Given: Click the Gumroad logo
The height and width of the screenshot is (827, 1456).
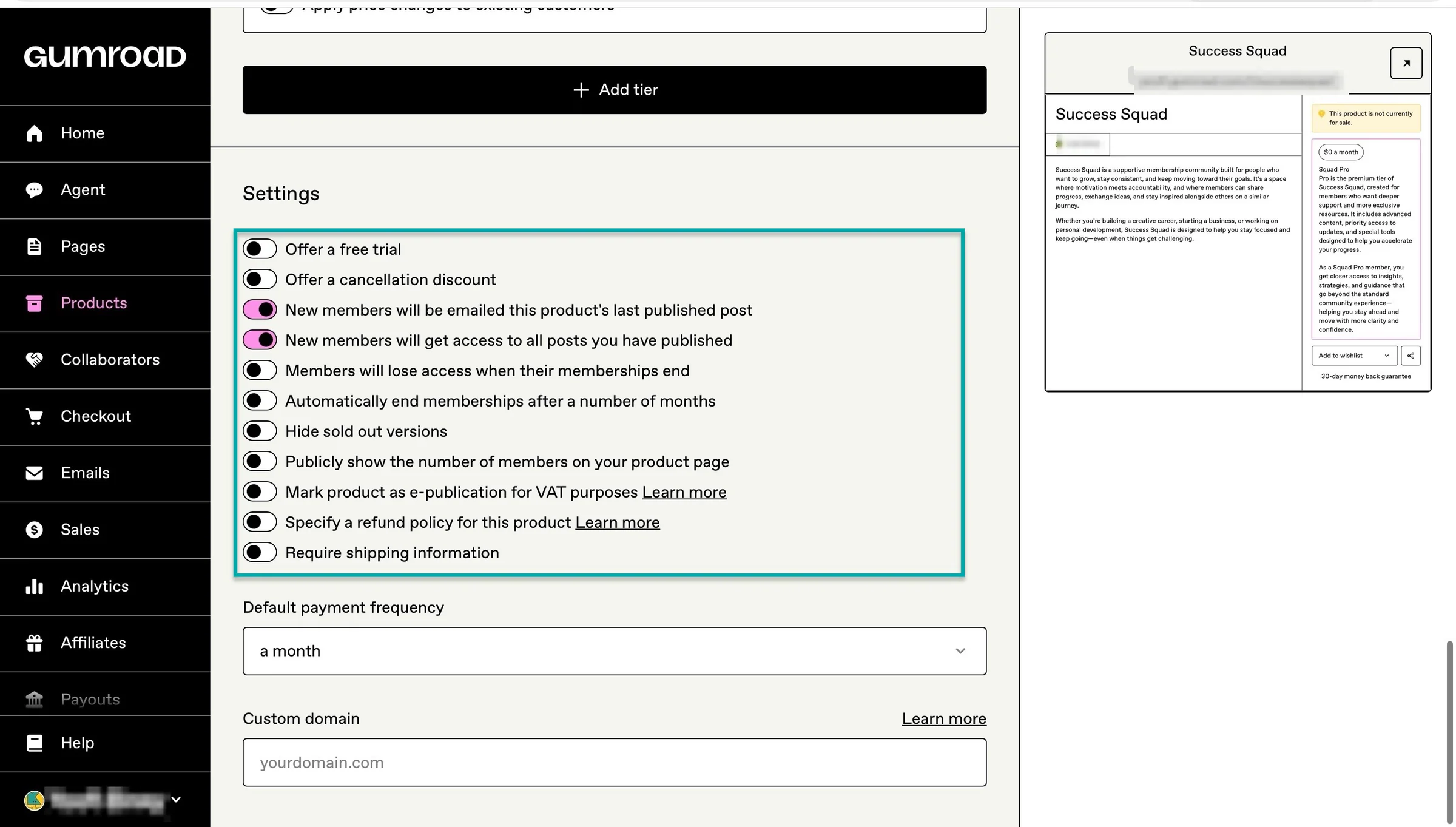Looking at the screenshot, I should point(105,56).
